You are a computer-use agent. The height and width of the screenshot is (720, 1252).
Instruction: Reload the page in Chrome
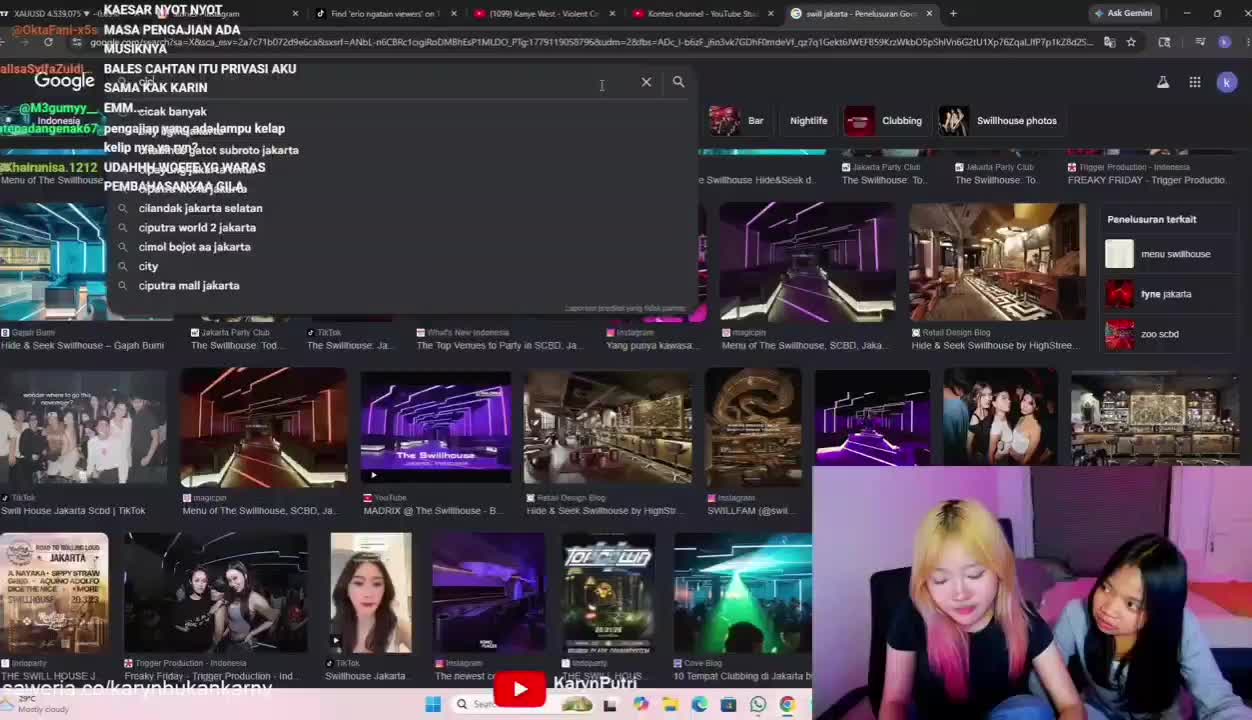coord(48,42)
